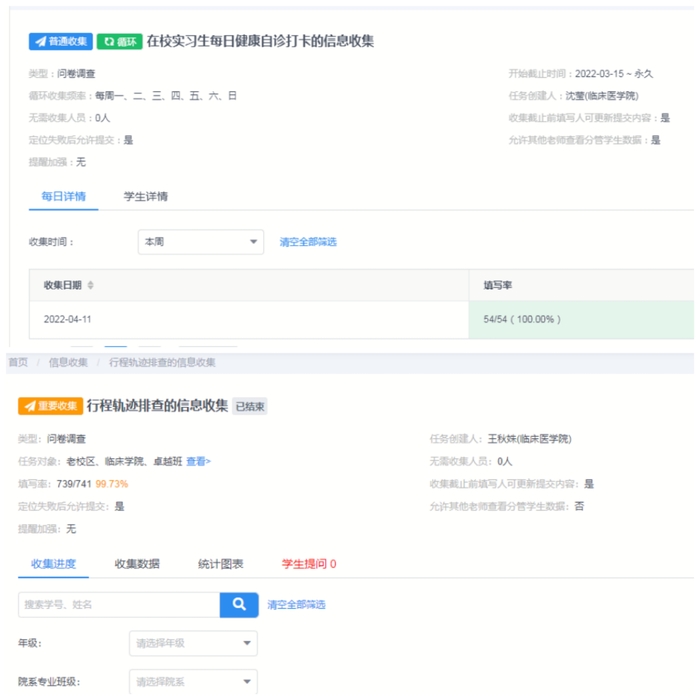Open the 收集数据 tab
The image size is (700, 700).
tap(137, 564)
